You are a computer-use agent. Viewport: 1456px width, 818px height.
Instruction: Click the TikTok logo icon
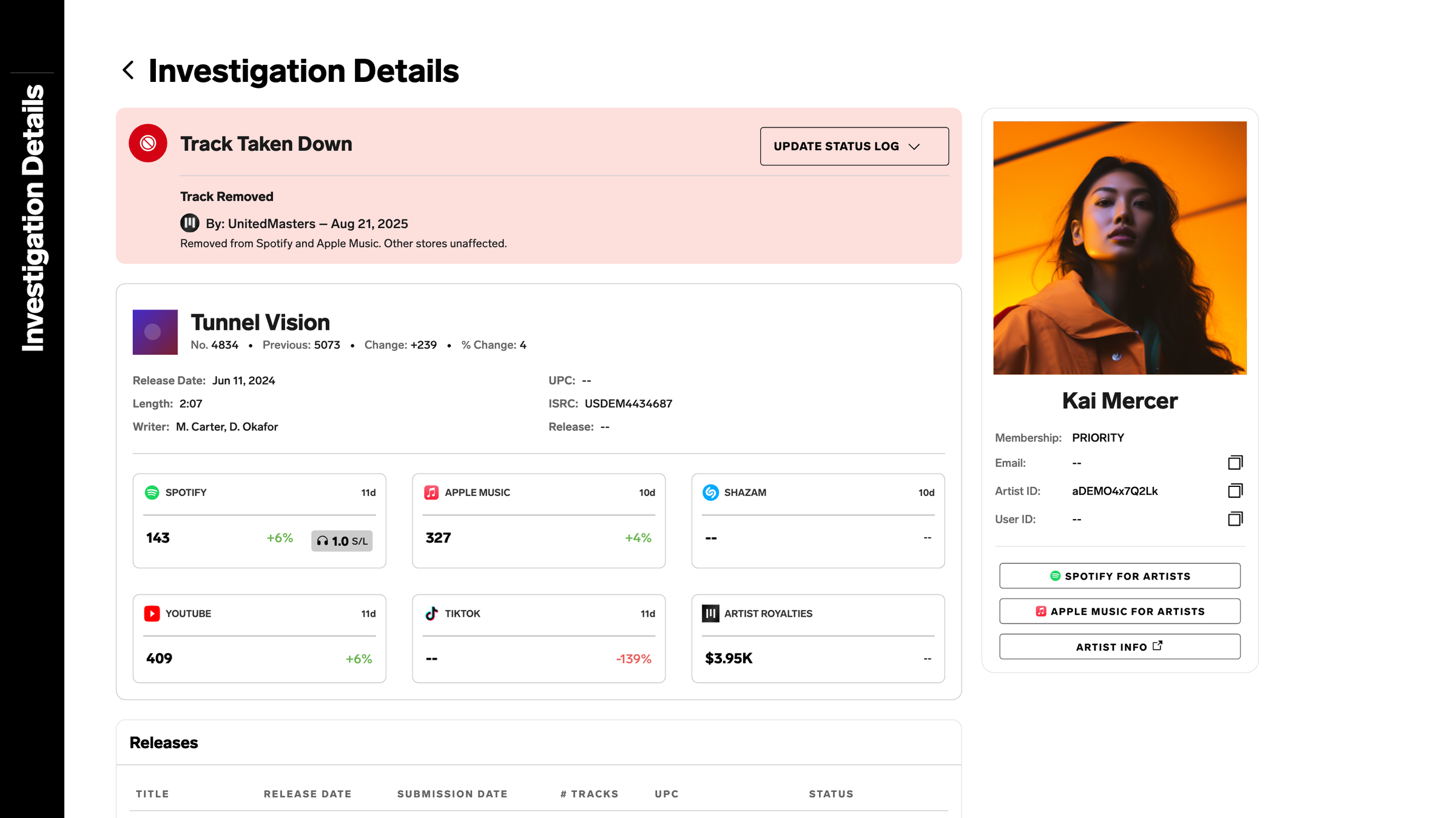[431, 613]
